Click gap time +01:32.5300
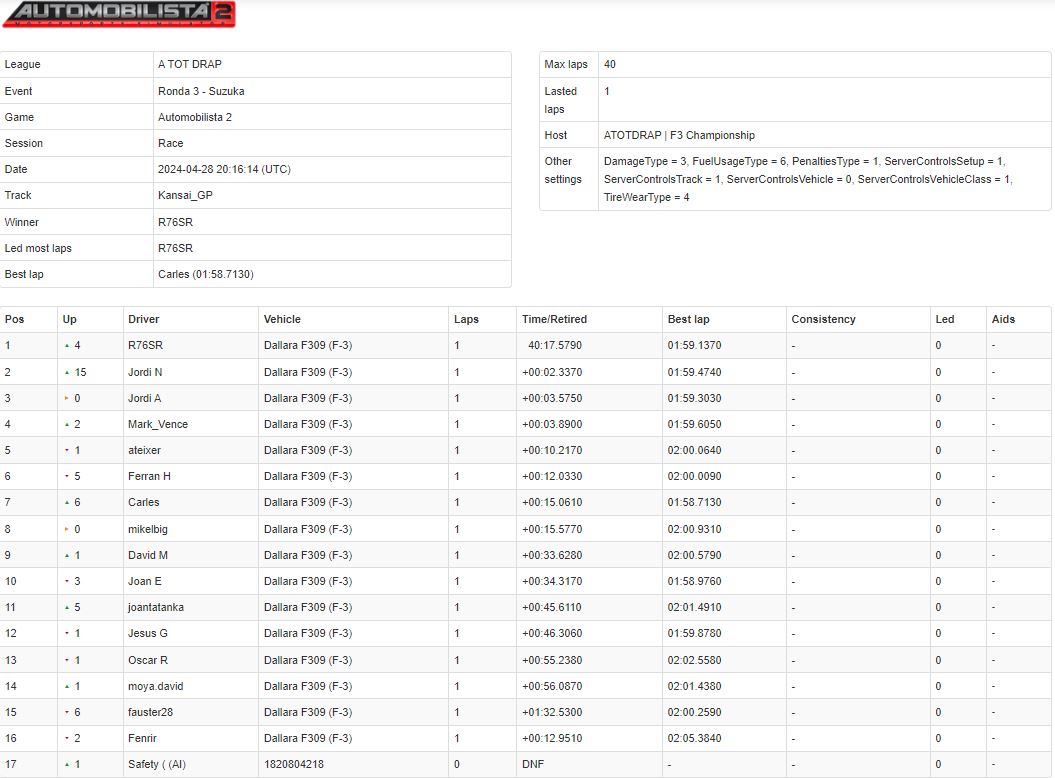1055x778 pixels. pyautogui.click(x=552, y=712)
